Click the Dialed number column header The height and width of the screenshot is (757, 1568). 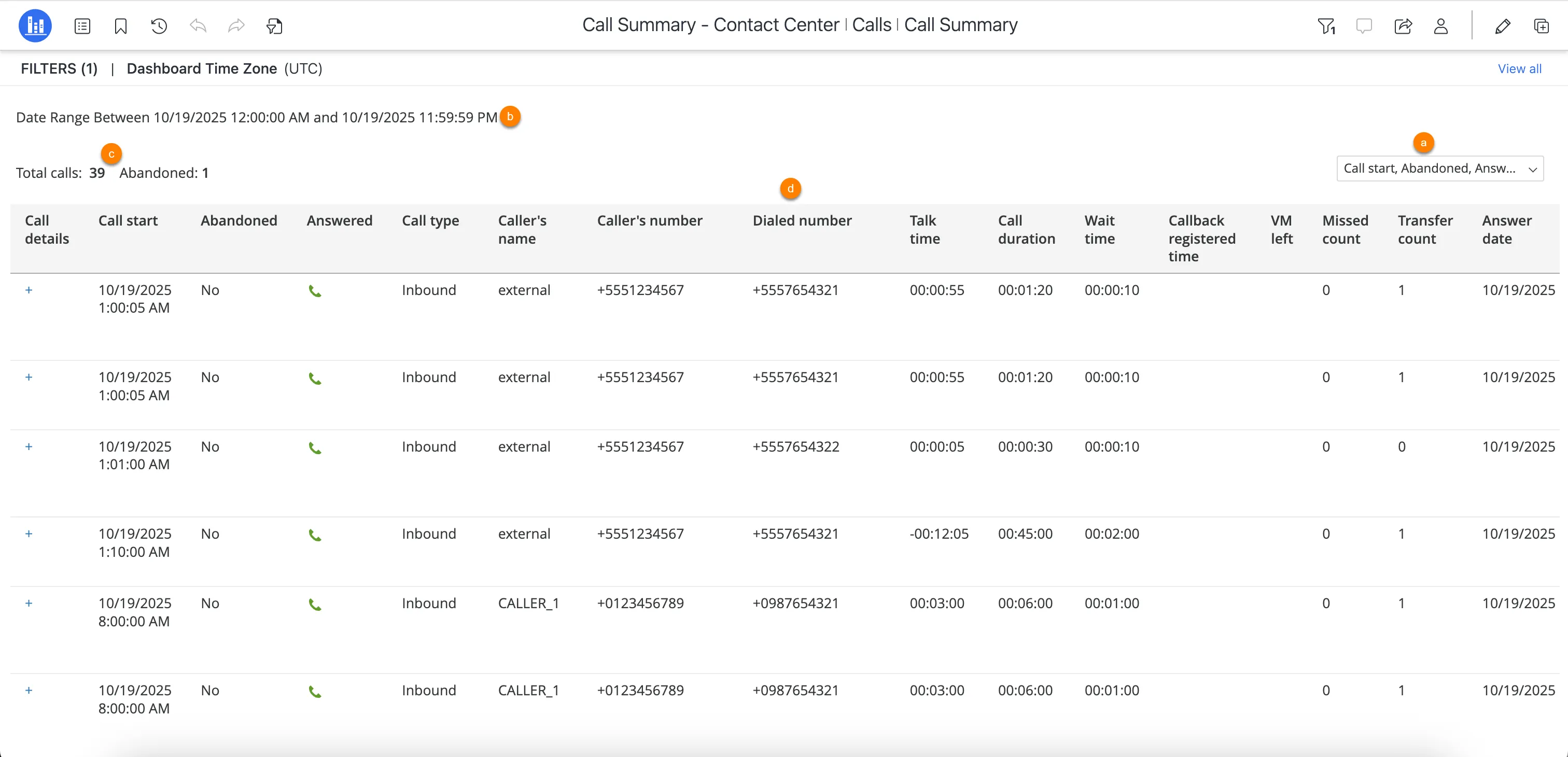point(802,221)
